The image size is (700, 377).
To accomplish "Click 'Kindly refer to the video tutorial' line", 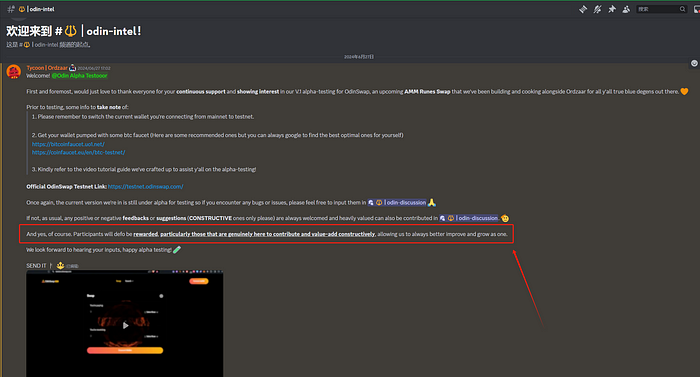I will tap(144, 169).
